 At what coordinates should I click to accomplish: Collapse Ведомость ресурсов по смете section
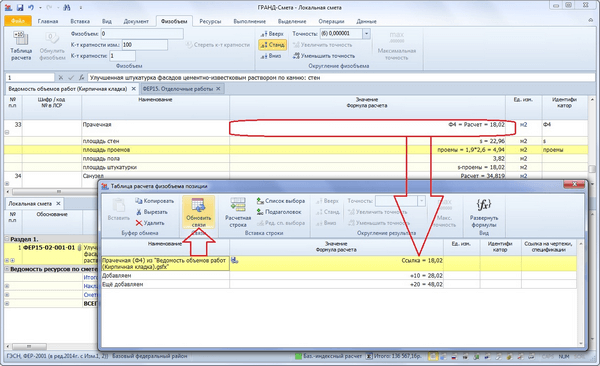tap(7, 269)
